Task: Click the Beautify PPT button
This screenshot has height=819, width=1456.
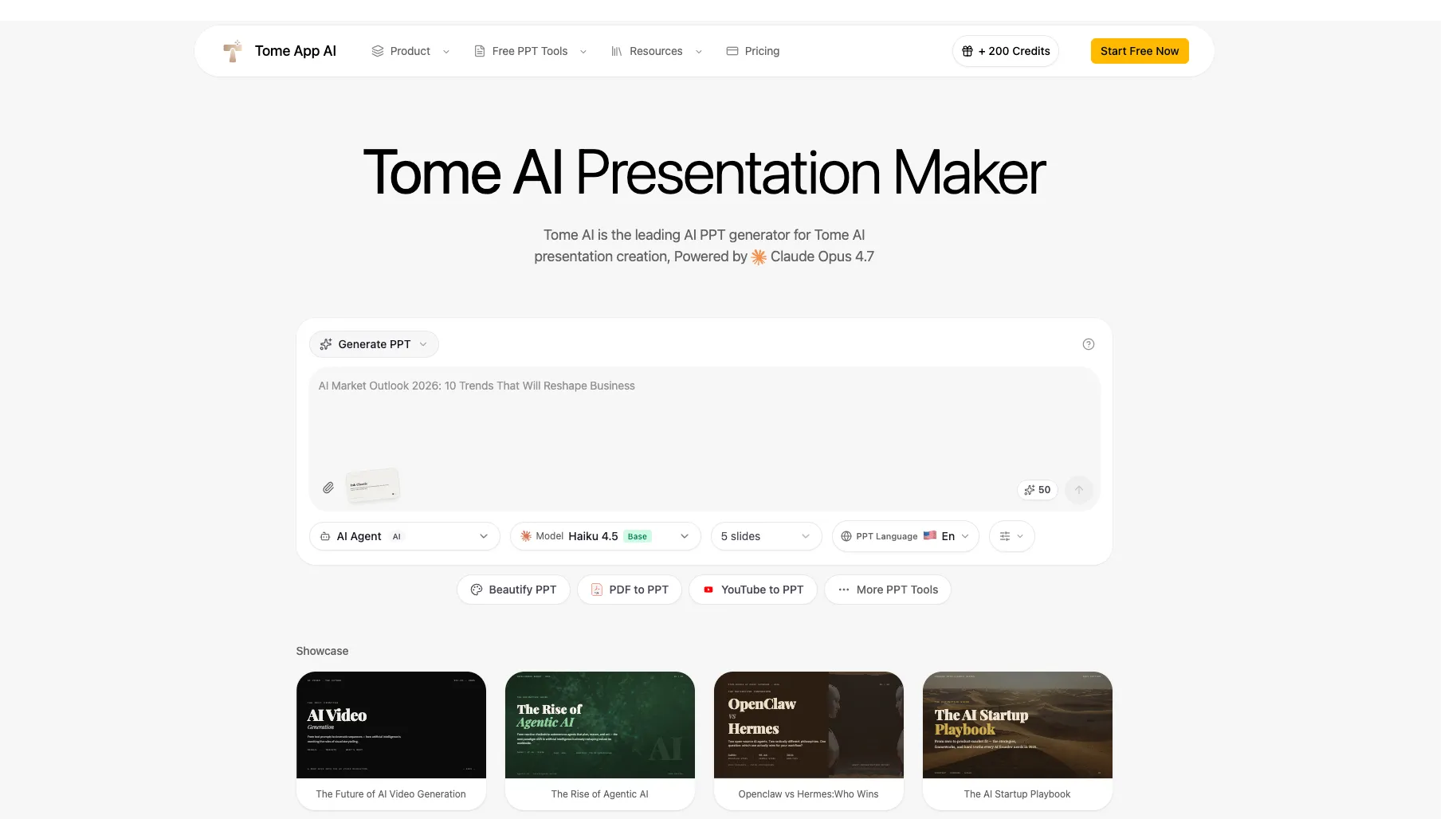Action: (x=513, y=590)
